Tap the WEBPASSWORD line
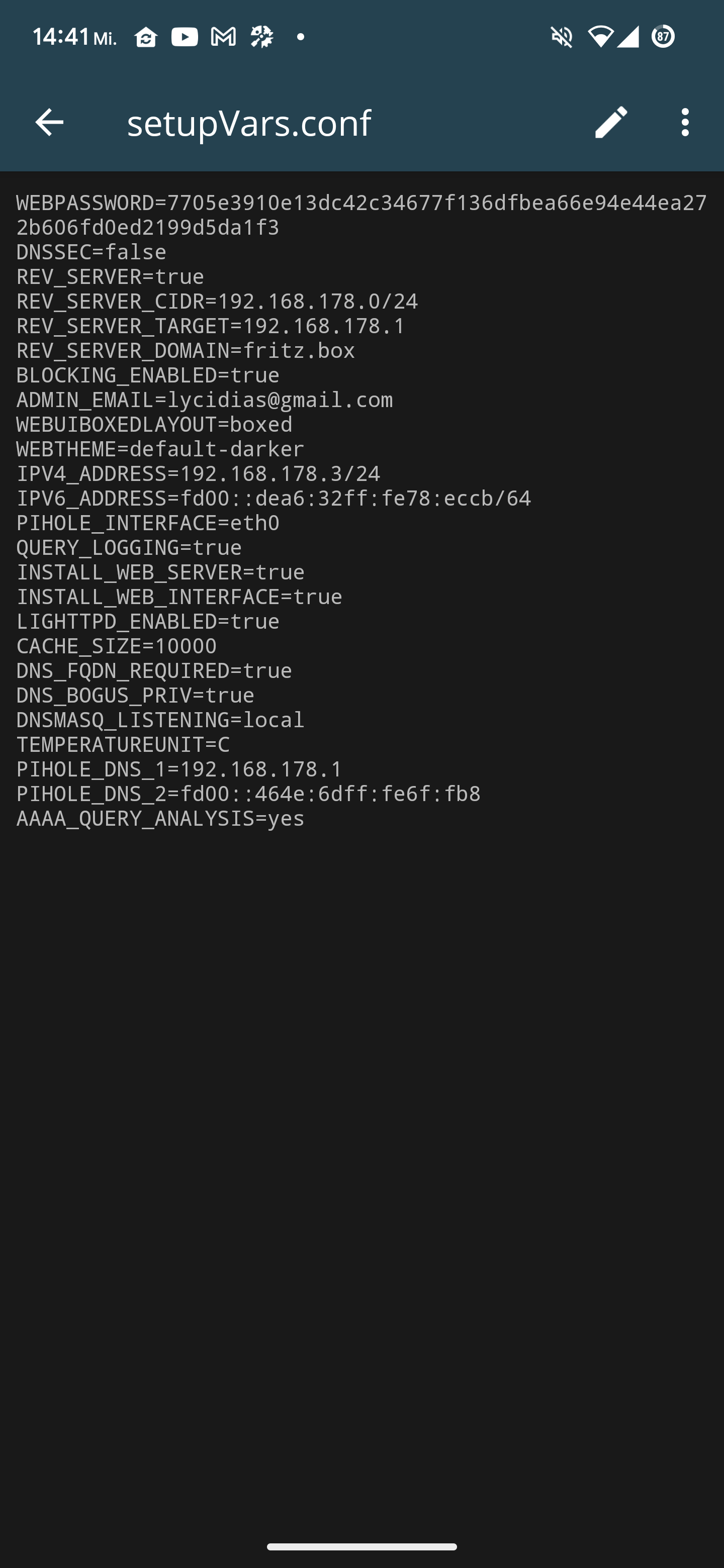The width and height of the screenshot is (724, 1568). tap(361, 214)
